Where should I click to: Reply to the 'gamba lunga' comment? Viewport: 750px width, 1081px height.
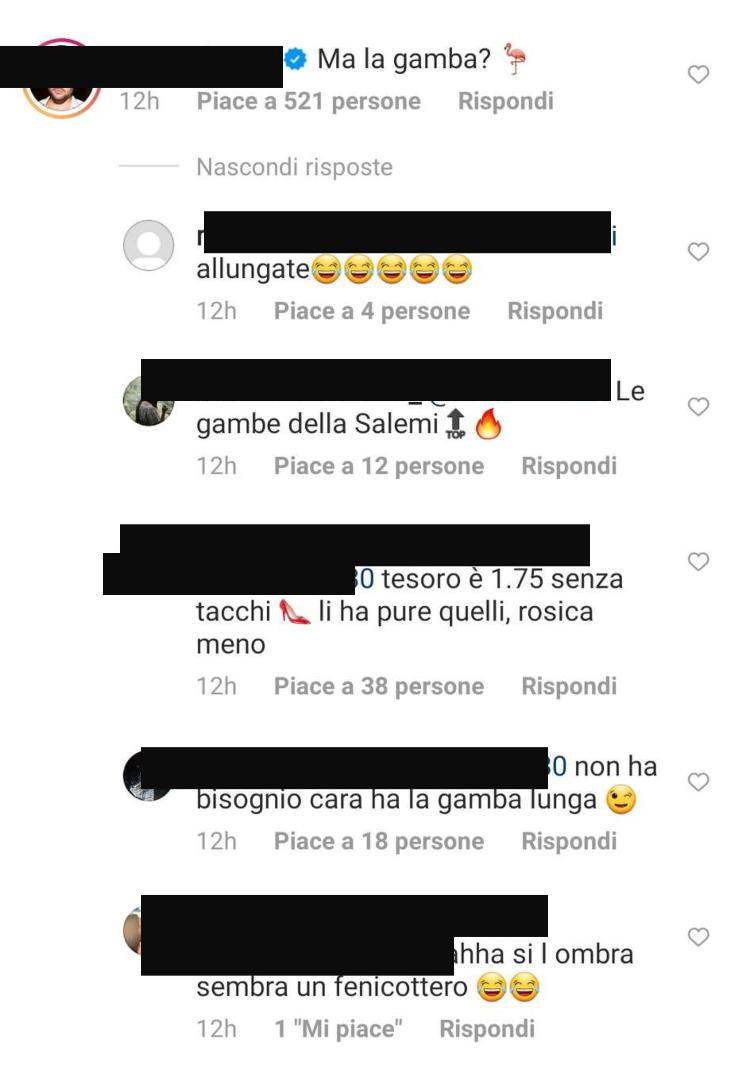tap(569, 841)
